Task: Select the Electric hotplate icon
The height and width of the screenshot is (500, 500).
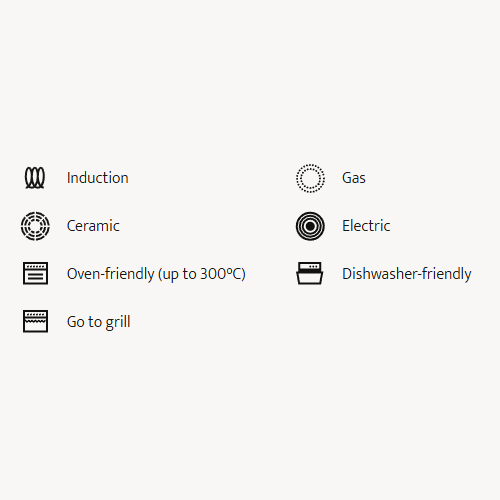Action: [x=310, y=226]
